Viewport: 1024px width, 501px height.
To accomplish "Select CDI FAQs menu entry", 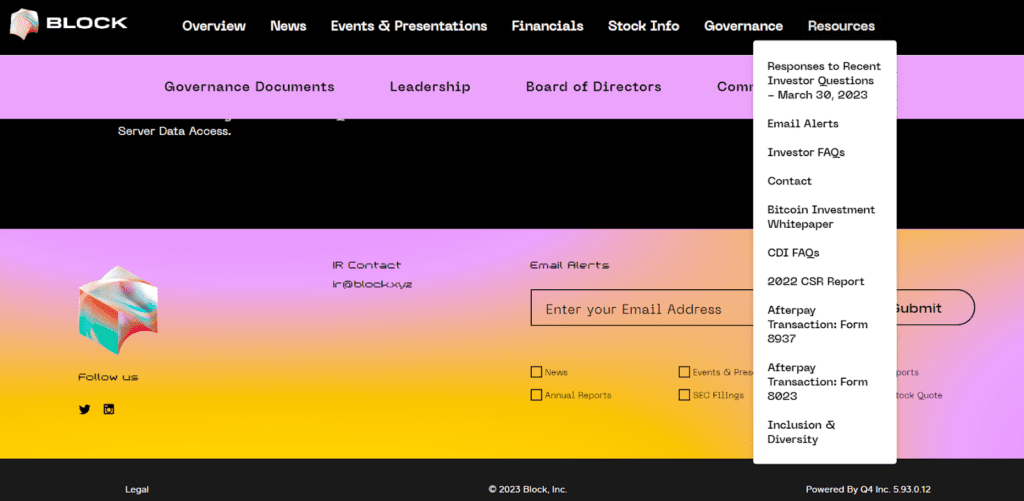I will [793, 252].
